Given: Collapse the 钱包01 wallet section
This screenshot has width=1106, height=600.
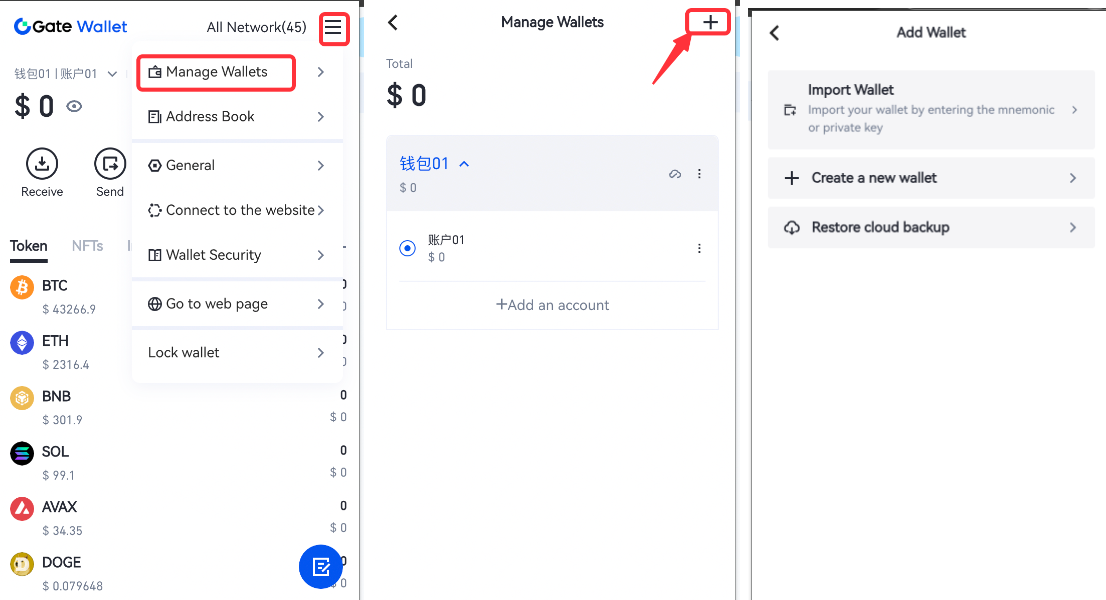Looking at the screenshot, I should 464,164.
